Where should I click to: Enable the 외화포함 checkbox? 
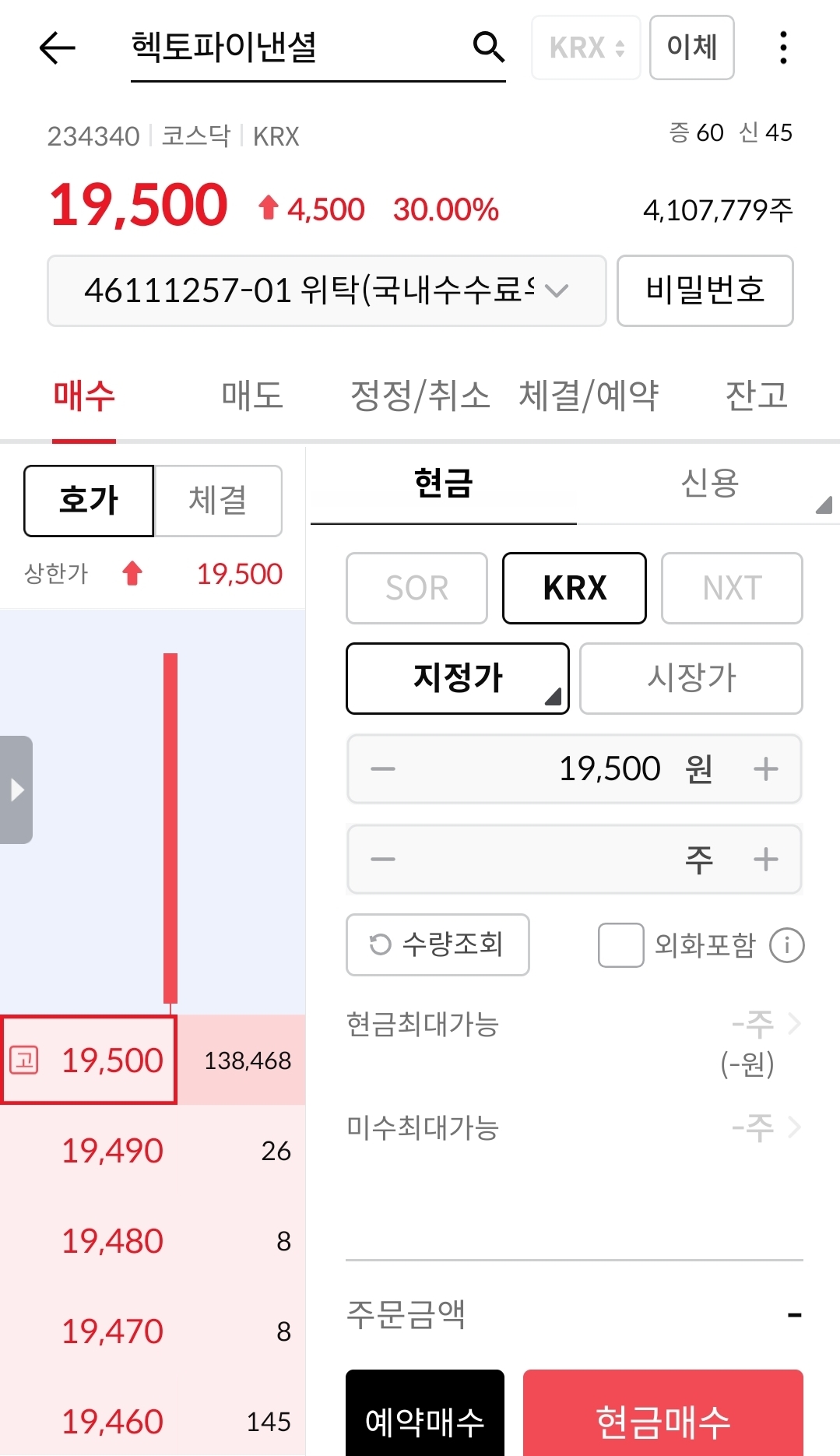620,945
